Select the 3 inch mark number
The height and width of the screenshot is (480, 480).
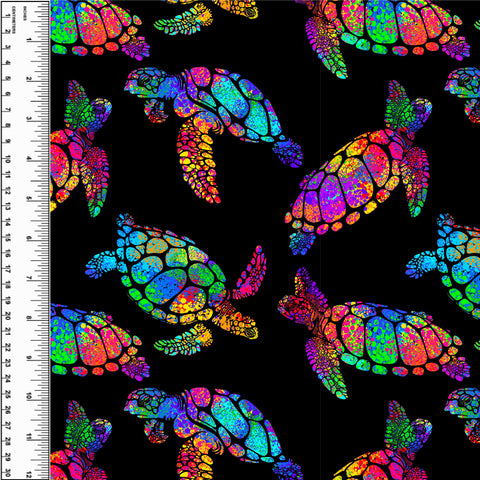[x=29, y=119]
